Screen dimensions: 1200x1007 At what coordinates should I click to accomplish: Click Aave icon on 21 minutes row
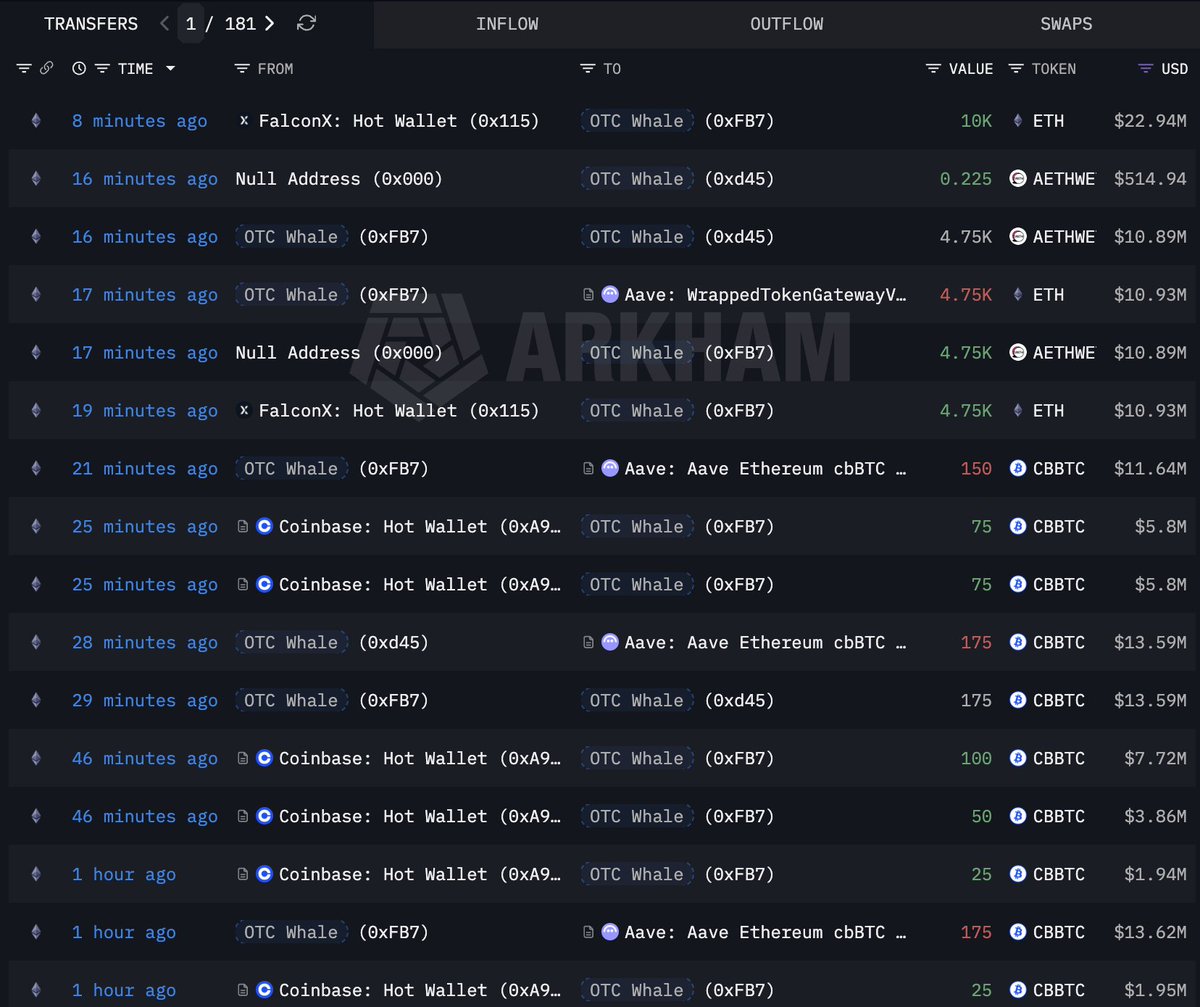610,469
